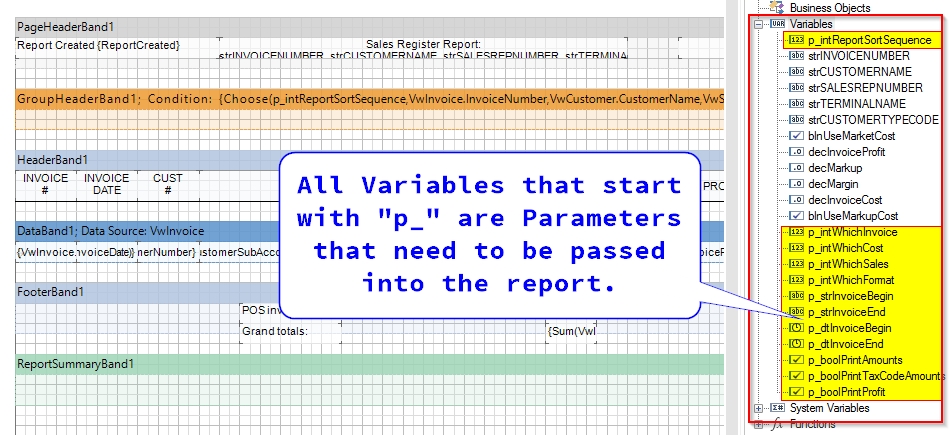Select the PageHeaderBand1 band header

[369, 27]
